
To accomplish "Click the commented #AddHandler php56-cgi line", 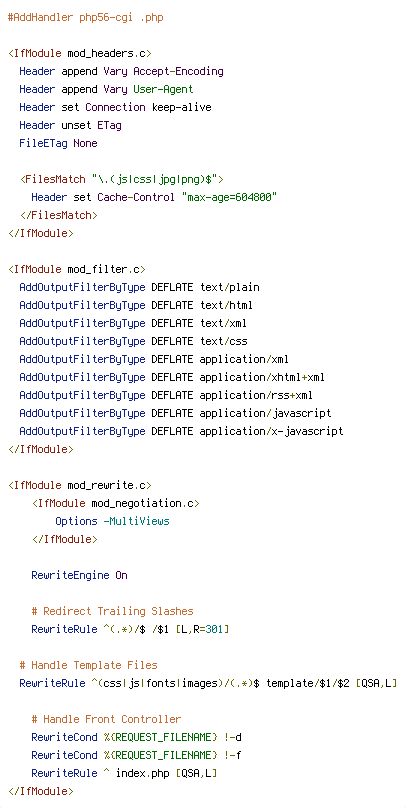I will (86, 18).
